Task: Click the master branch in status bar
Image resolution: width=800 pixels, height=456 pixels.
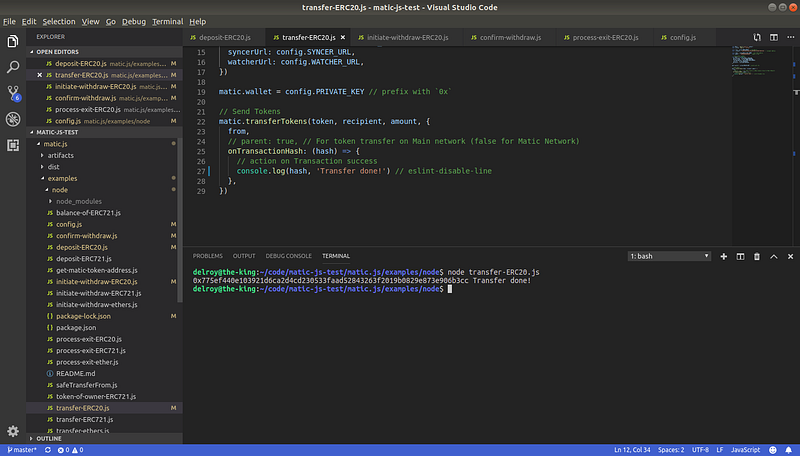Action: 21,450
